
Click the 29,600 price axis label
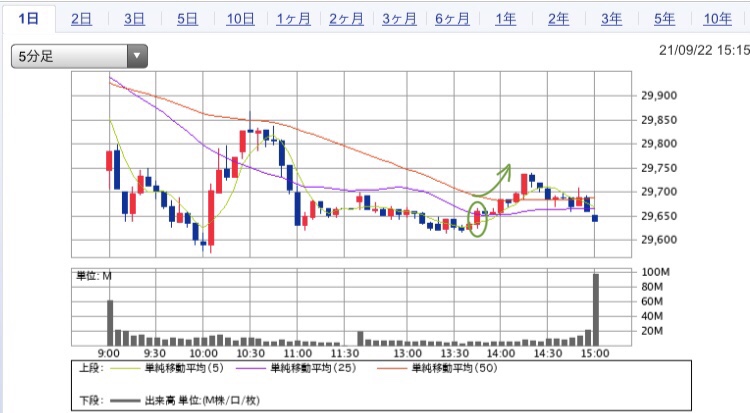pyautogui.click(x=659, y=240)
